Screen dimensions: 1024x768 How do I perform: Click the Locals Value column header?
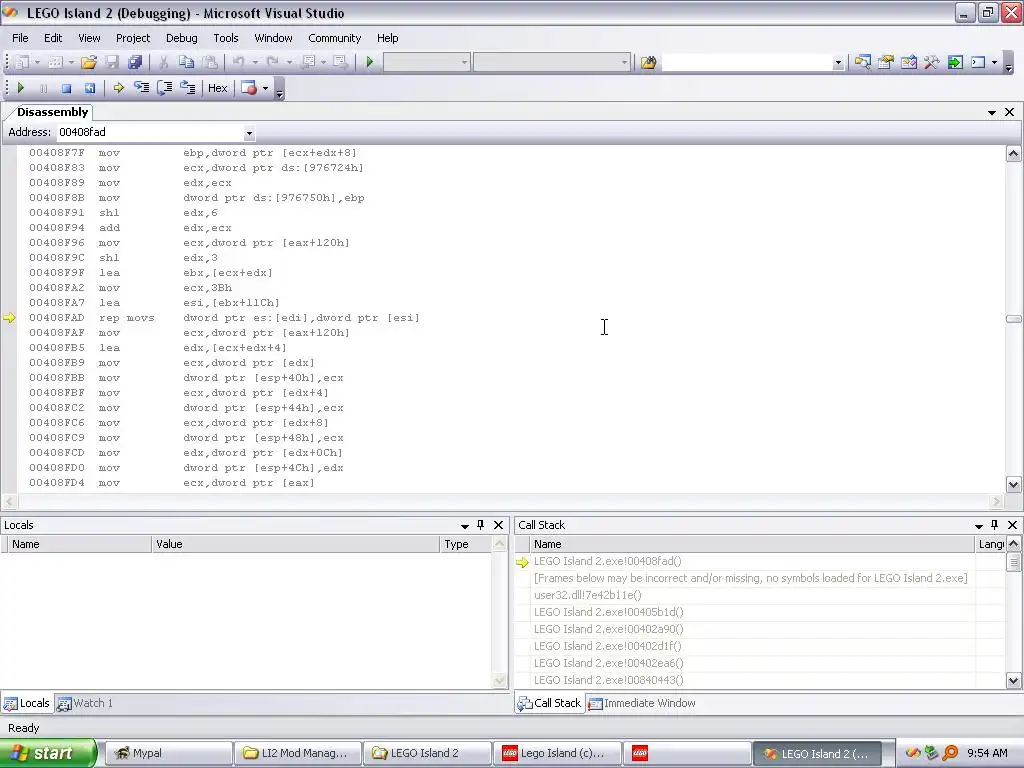pyautogui.click(x=295, y=544)
